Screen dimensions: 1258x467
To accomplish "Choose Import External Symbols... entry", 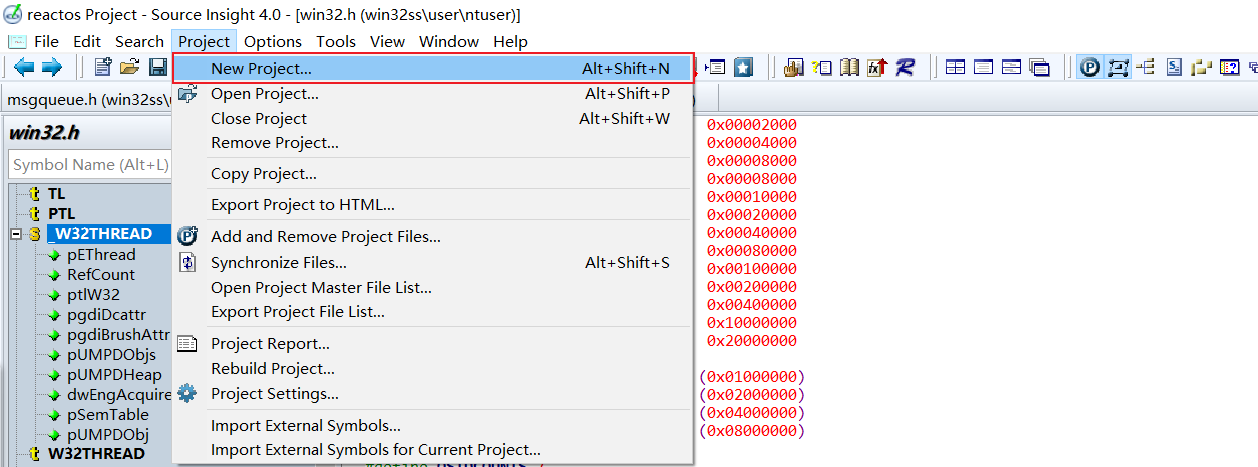I will coord(433,426).
